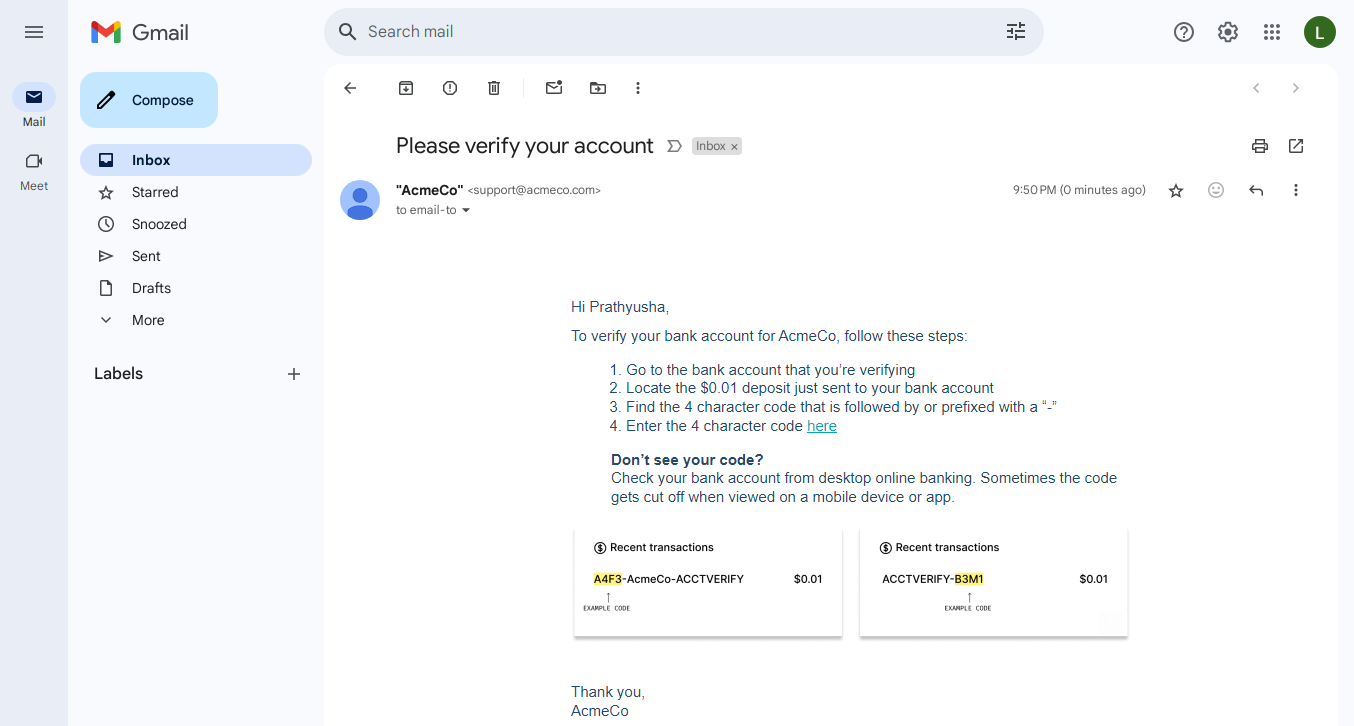
Task: Click the A4F3 example transaction image
Action: 708,583
